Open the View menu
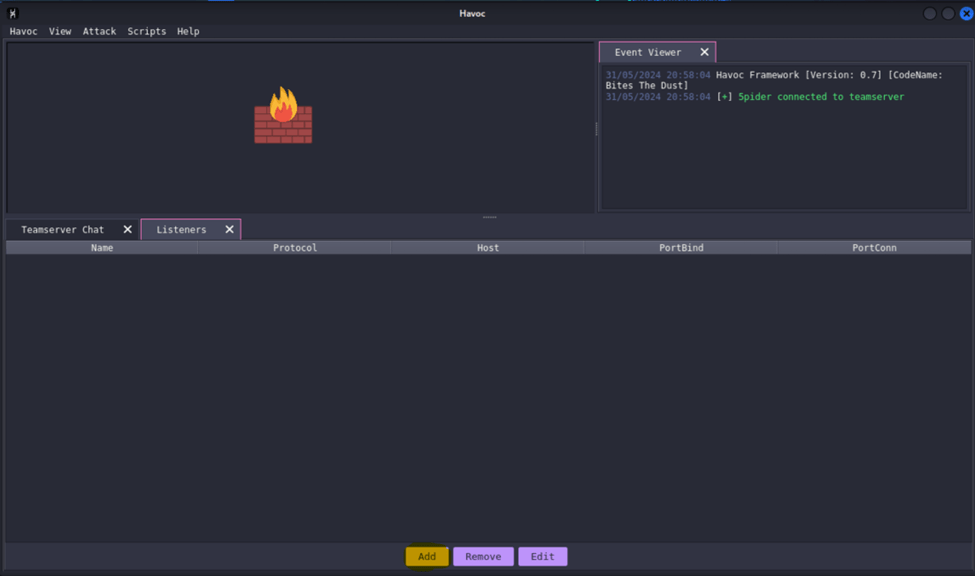 (x=60, y=31)
